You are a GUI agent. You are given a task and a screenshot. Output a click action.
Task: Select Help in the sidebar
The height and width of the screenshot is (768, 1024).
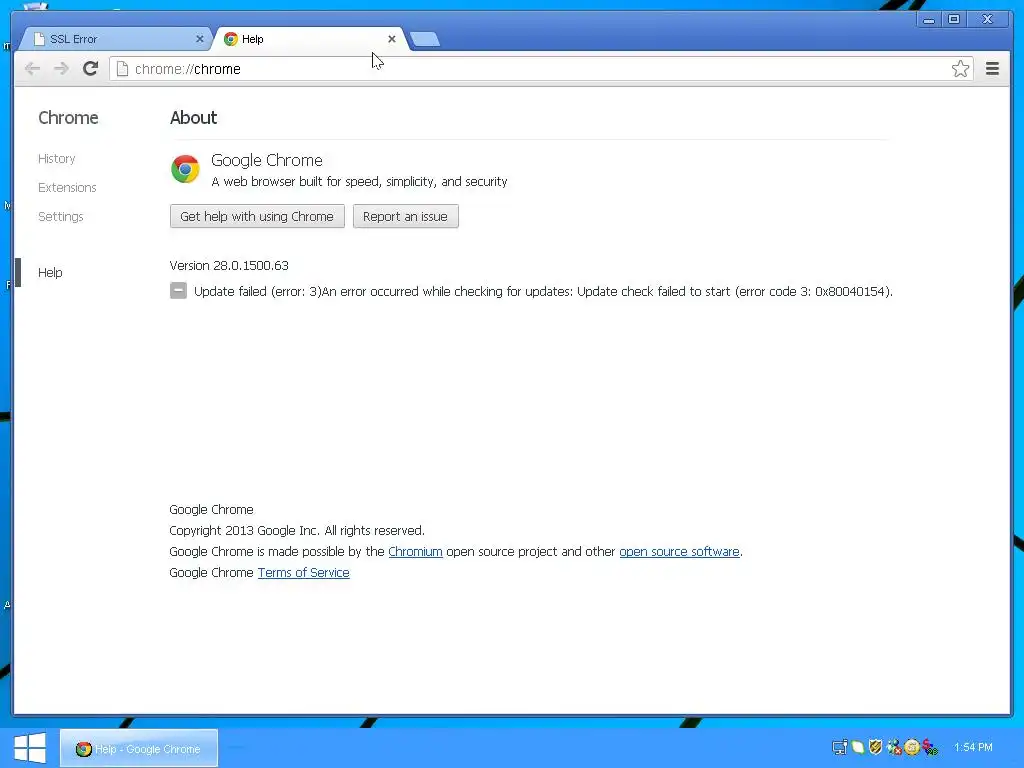(50, 272)
